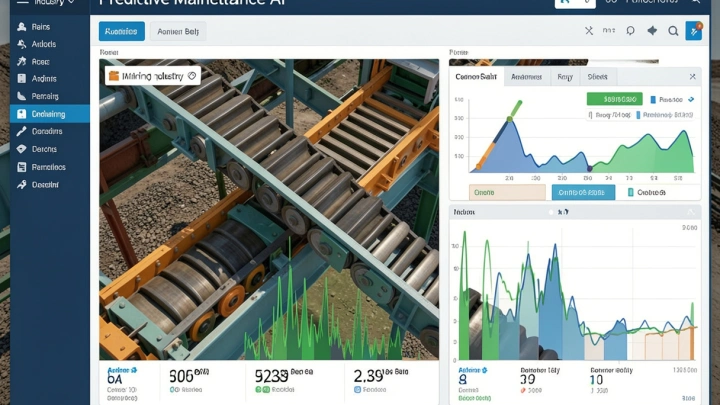The width and height of the screenshot is (720, 405).
Task: Click the Rains sidebar icon
Action: coord(22,27)
